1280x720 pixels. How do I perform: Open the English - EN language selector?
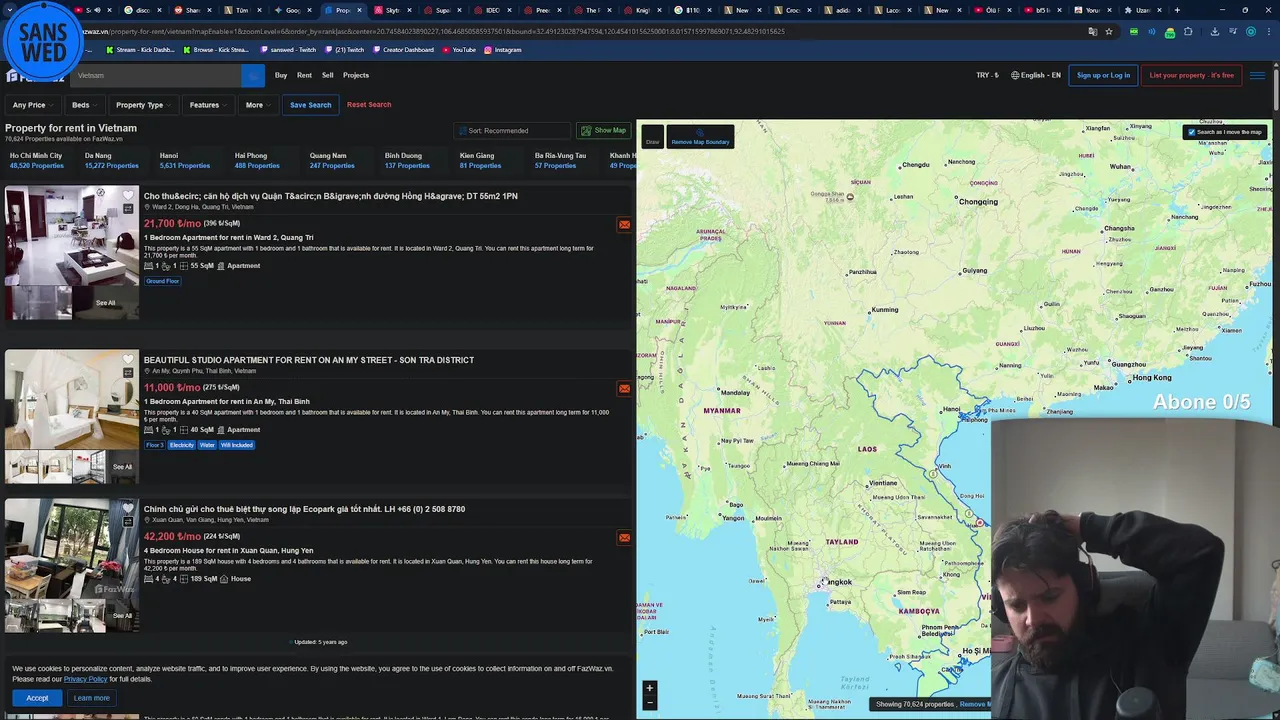[1036, 75]
